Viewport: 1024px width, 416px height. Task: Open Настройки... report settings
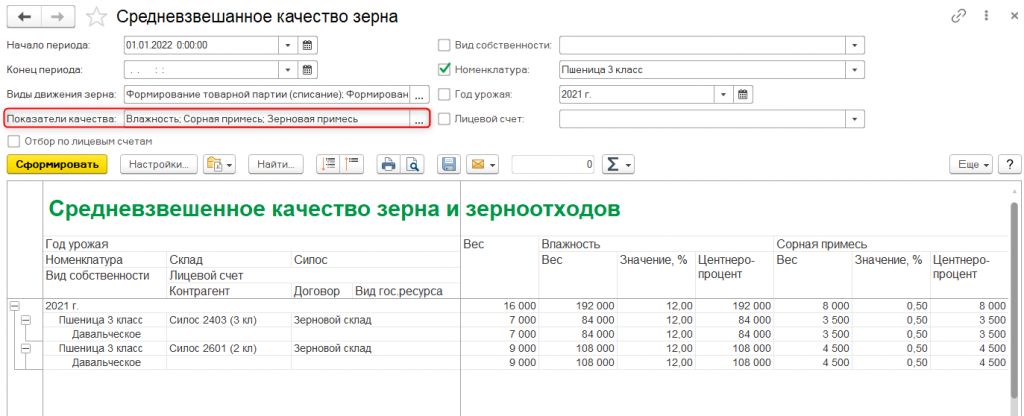tap(156, 164)
